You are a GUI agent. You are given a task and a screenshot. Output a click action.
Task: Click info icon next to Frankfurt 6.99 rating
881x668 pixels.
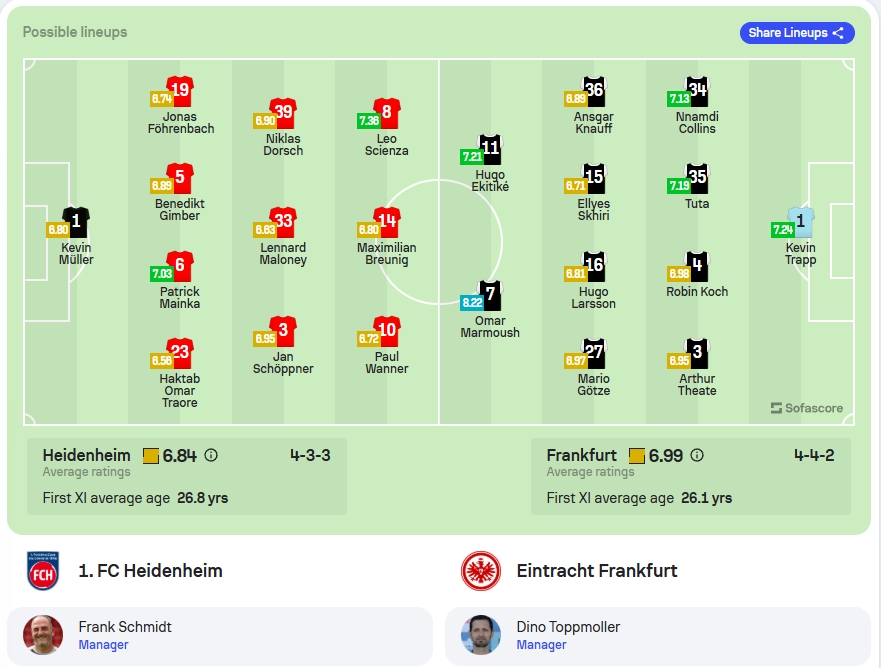pos(697,455)
